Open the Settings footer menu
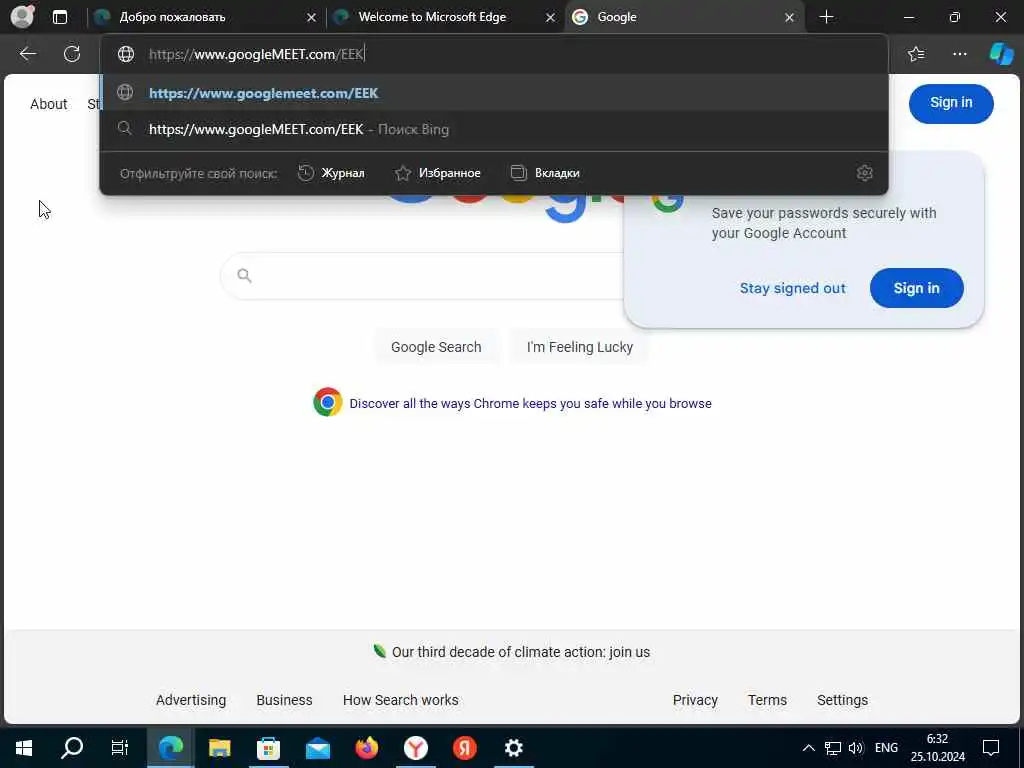1024x768 pixels. pos(842,700)
